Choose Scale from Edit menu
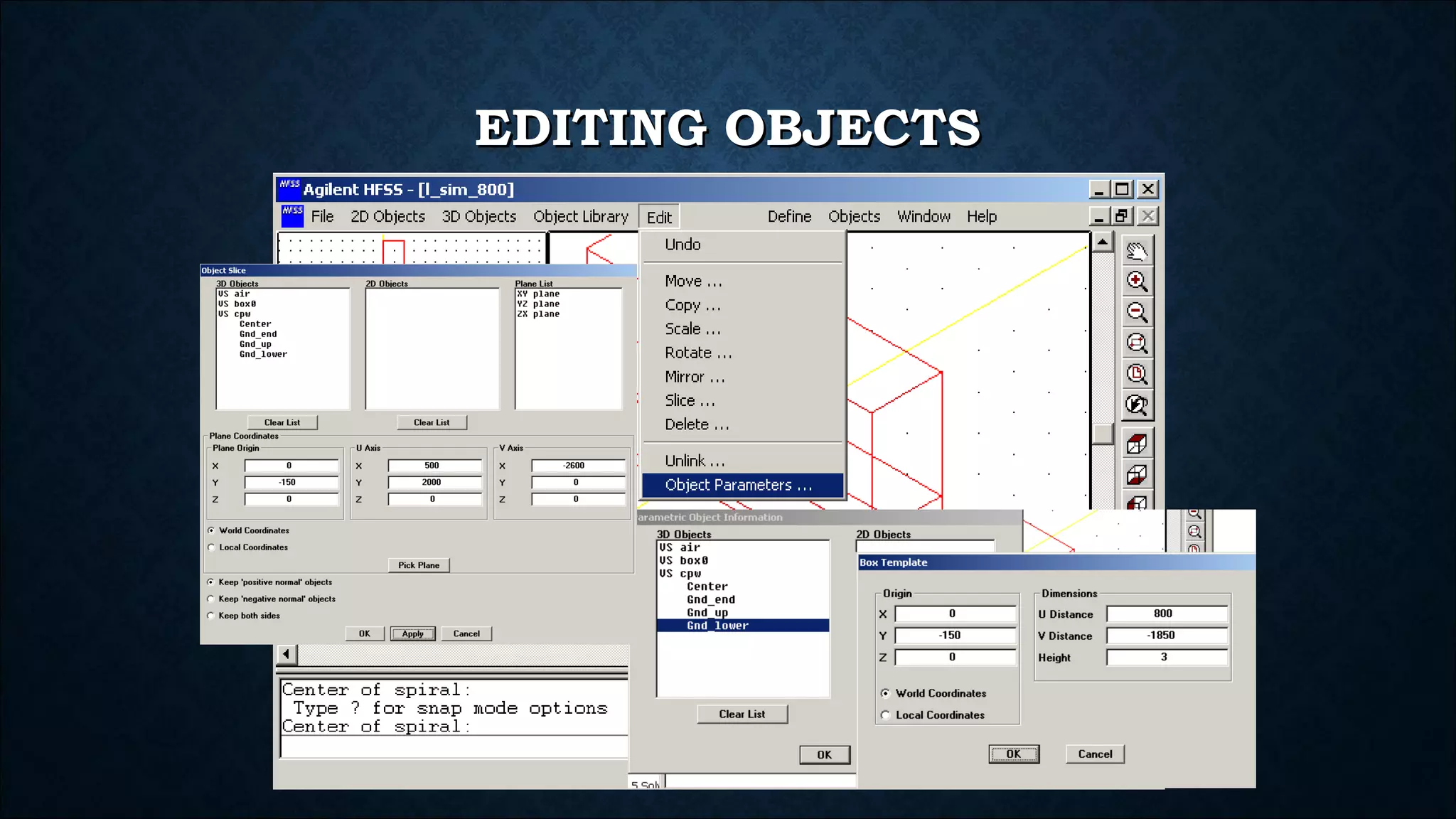 point(743,329)
